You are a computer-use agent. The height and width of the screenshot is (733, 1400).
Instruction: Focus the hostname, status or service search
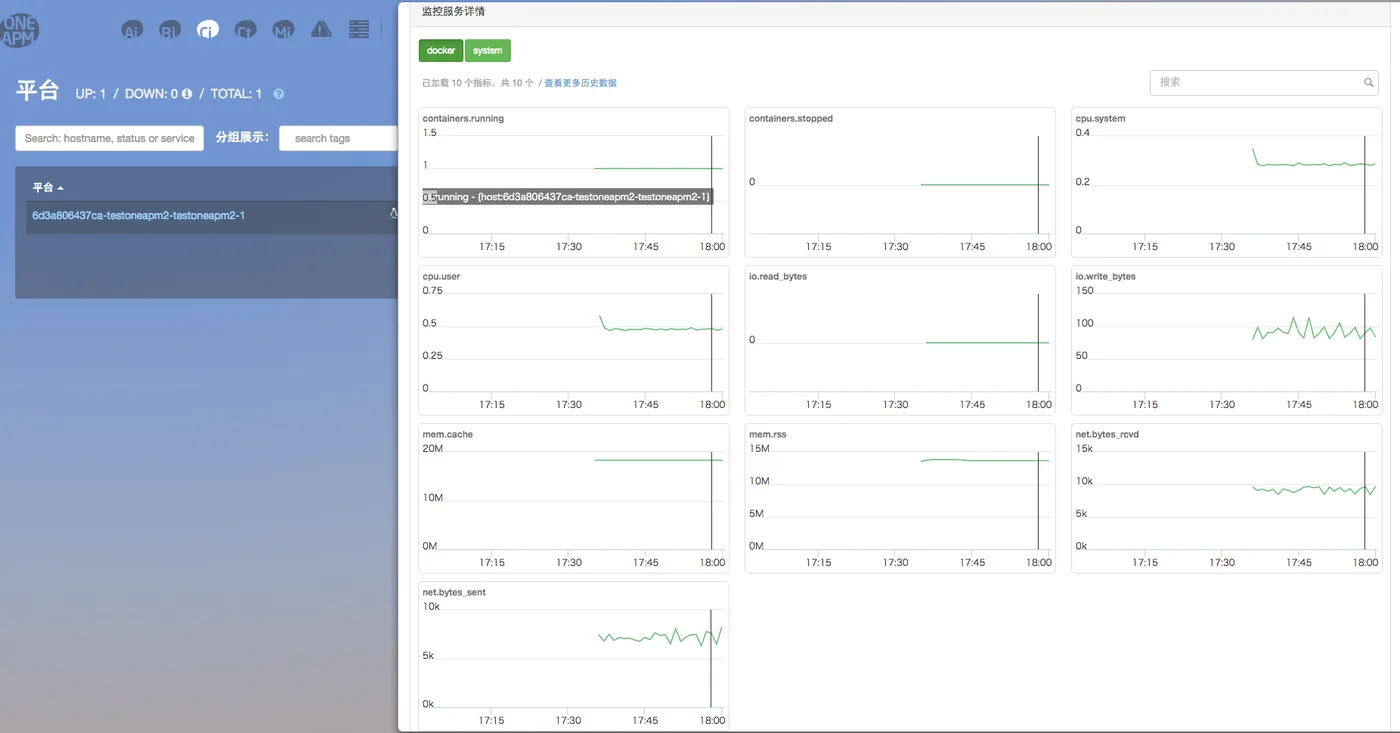pyautogui.click(x=110, y=138)
